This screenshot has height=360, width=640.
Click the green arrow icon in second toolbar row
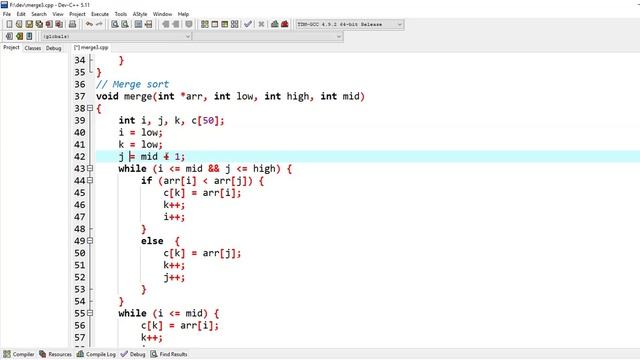[x=19, y=36]
